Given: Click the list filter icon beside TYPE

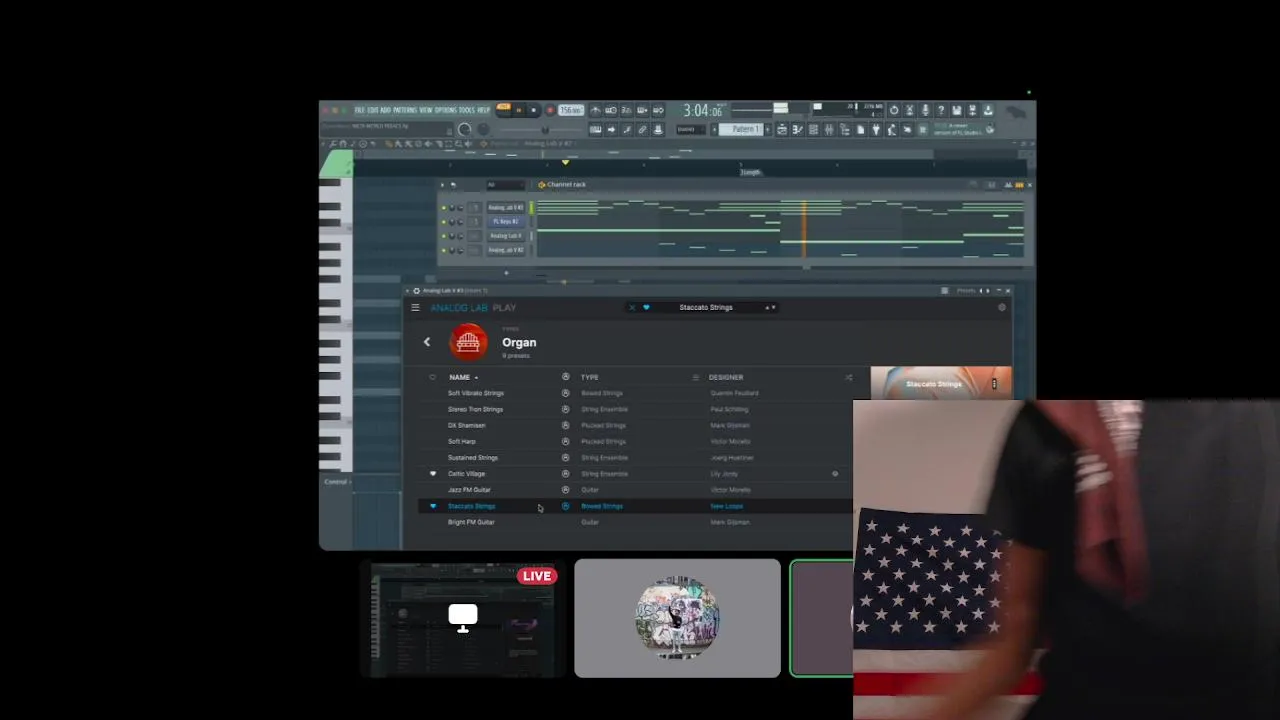Looking at the screenshot, I should (696, 377).
